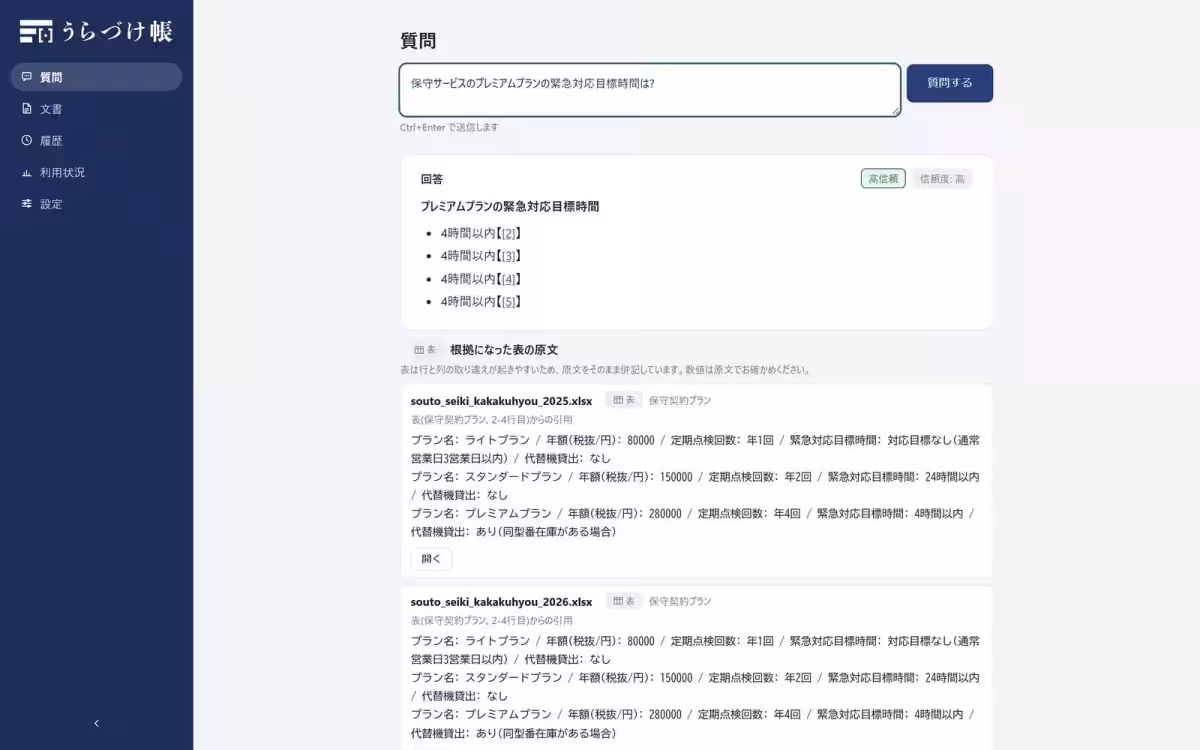The height and width of the screenshot is (750, 1200).
Task: Click the 質問する button
Action: click(x=949, y=83)
